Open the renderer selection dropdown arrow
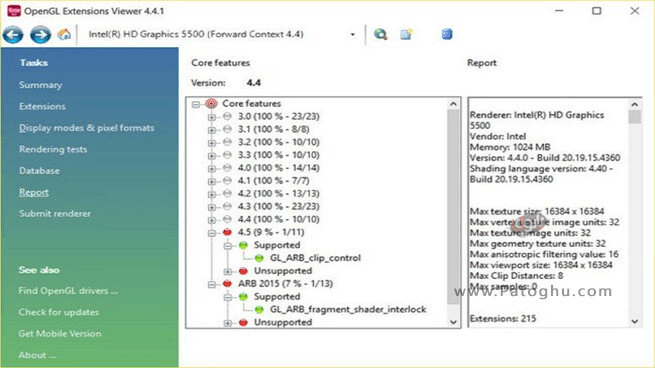This screenshot has height=368, width=655. 353,35
